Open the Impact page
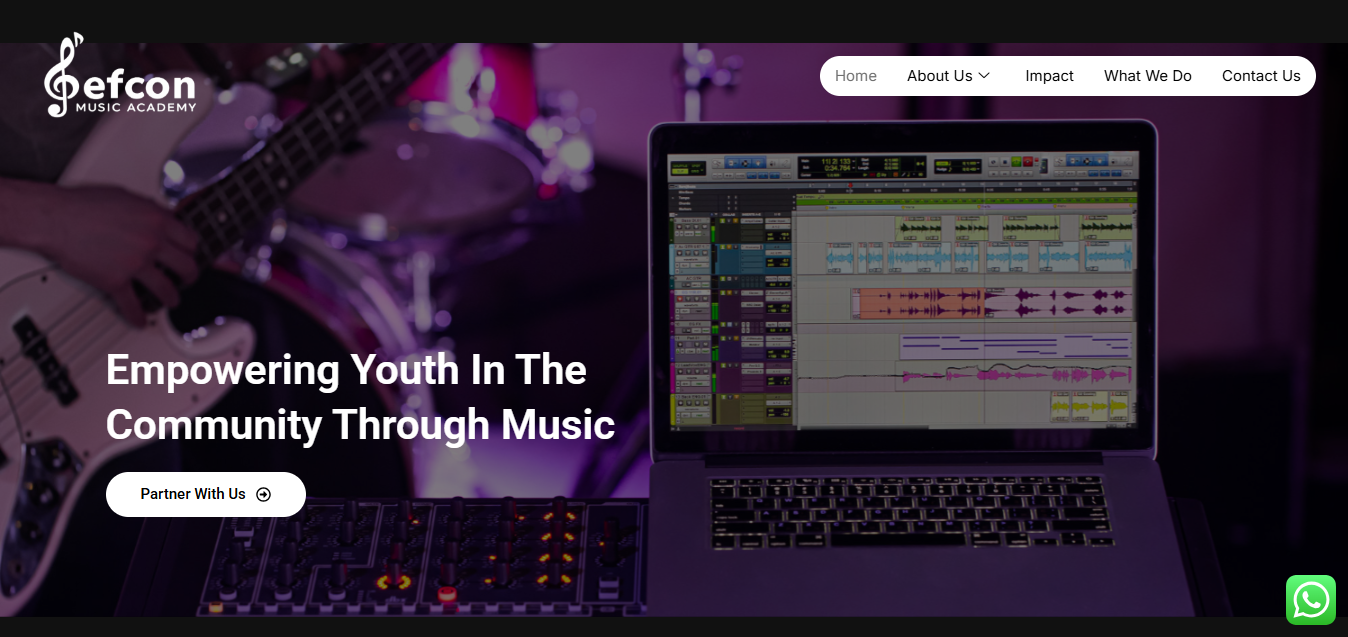1348x637 pixels. [1049, 76]
